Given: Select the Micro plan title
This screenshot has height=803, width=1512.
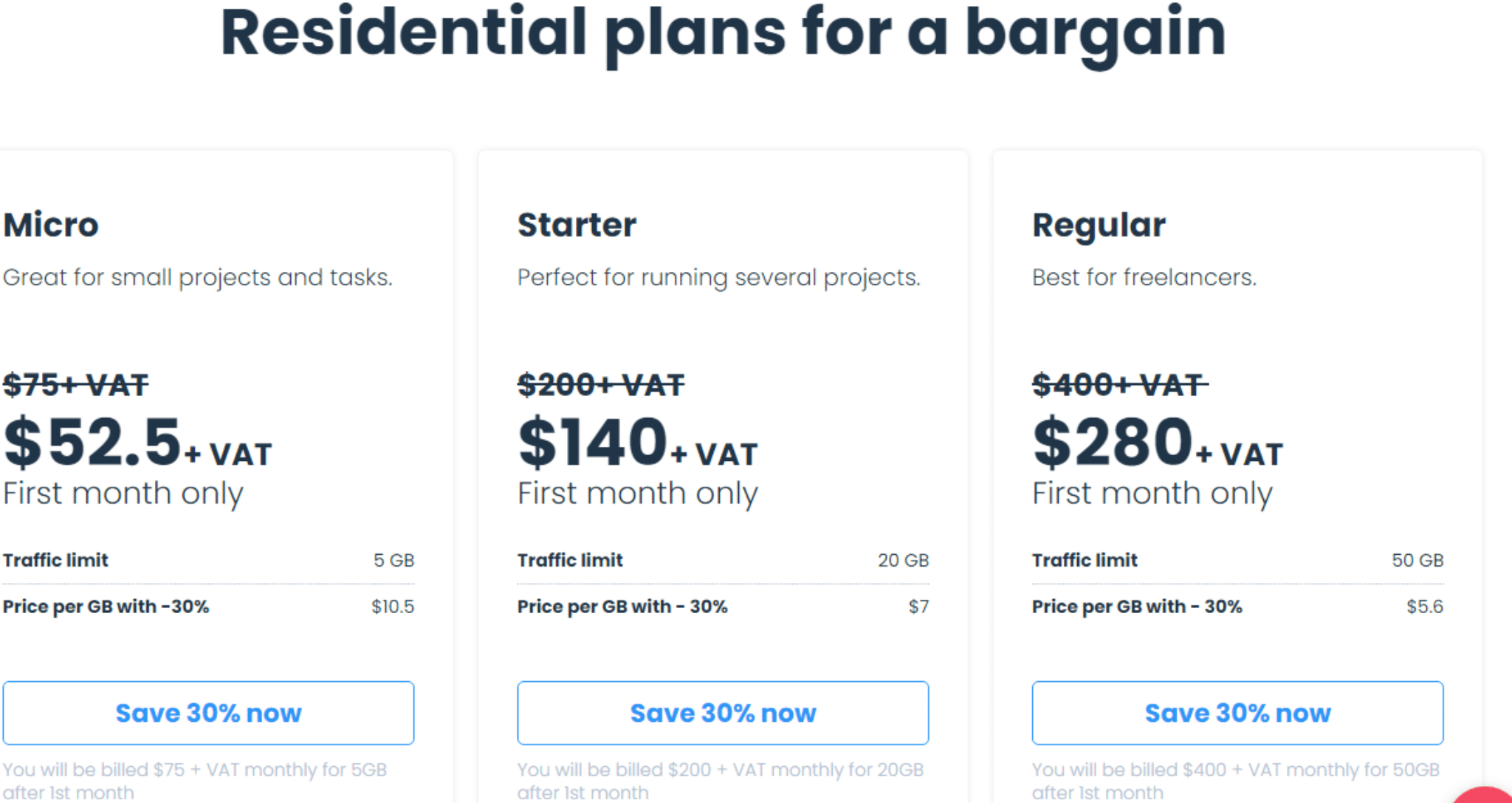Looking at the screenshot, I should pos(51,225).
